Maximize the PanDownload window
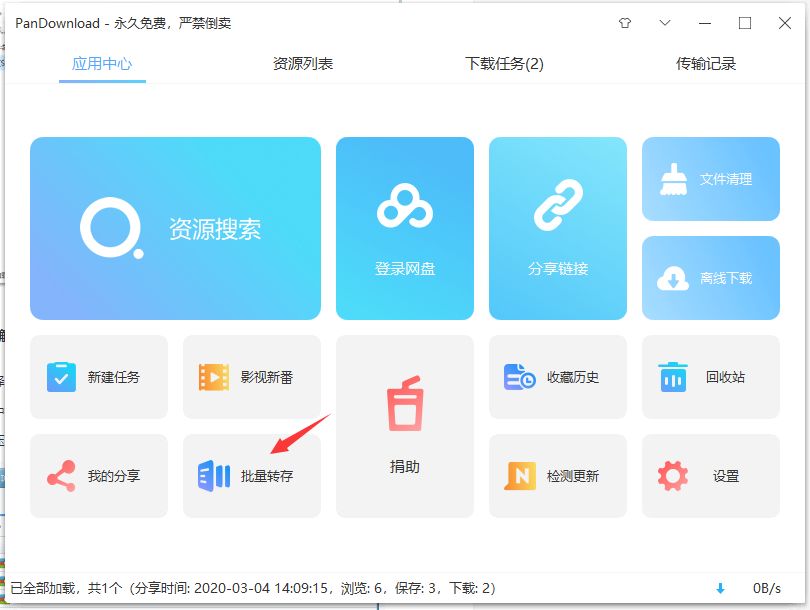 click(744, 23)
